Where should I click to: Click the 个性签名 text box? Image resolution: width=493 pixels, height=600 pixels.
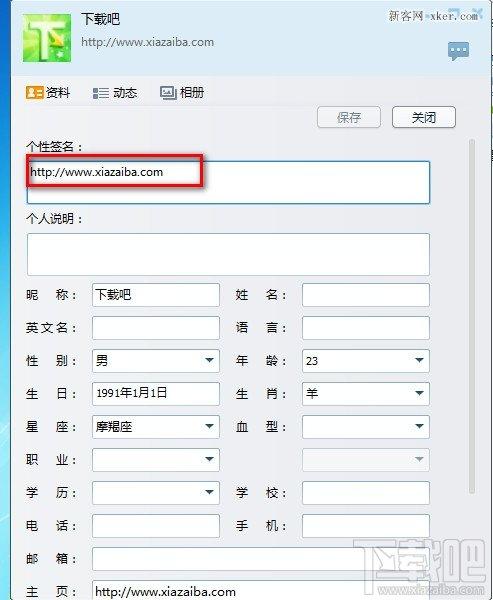click(228, 182)
